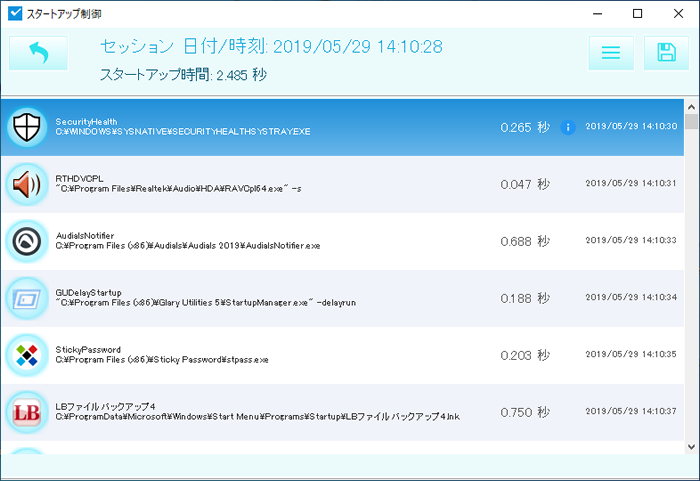The image size is (700, 481).
Task: Select the StickyPassword entry name
Action: (x=88, y=349)
